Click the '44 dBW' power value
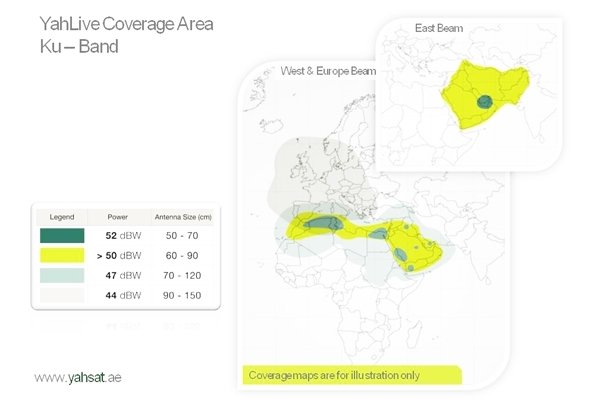Screen dimensions: 600x400 pyautogui.click(x=123, y=295)
